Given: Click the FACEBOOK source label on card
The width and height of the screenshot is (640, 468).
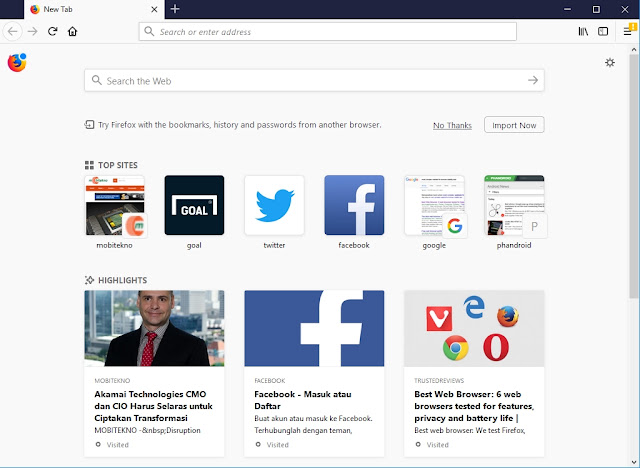Looking at the screenshot, I should point(269,381).
